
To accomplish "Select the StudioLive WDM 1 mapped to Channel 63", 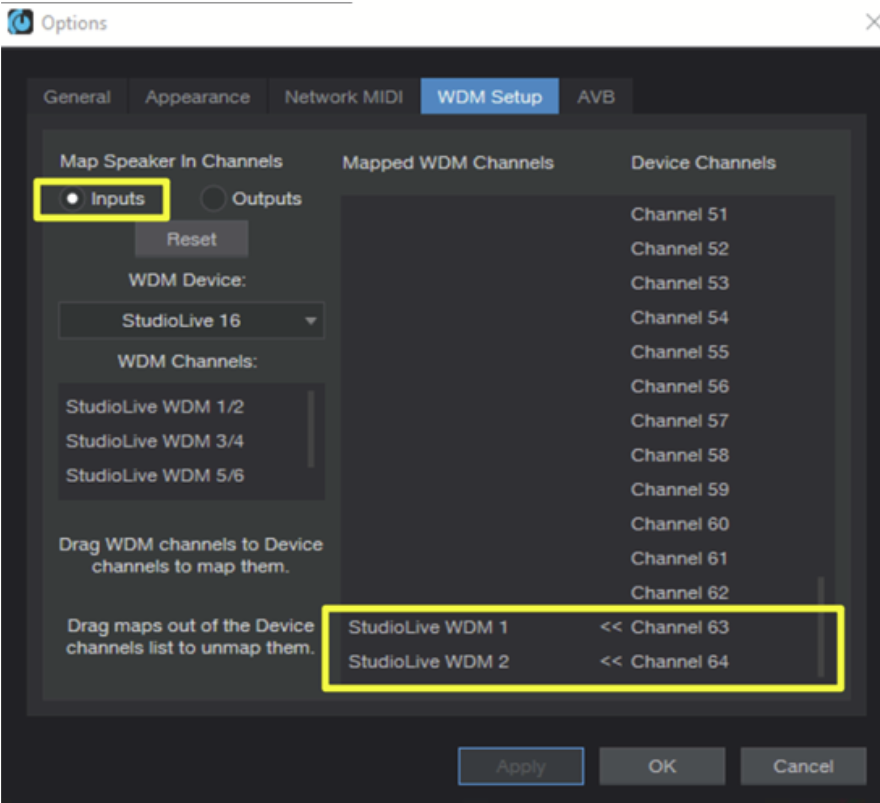I will 428,627.
